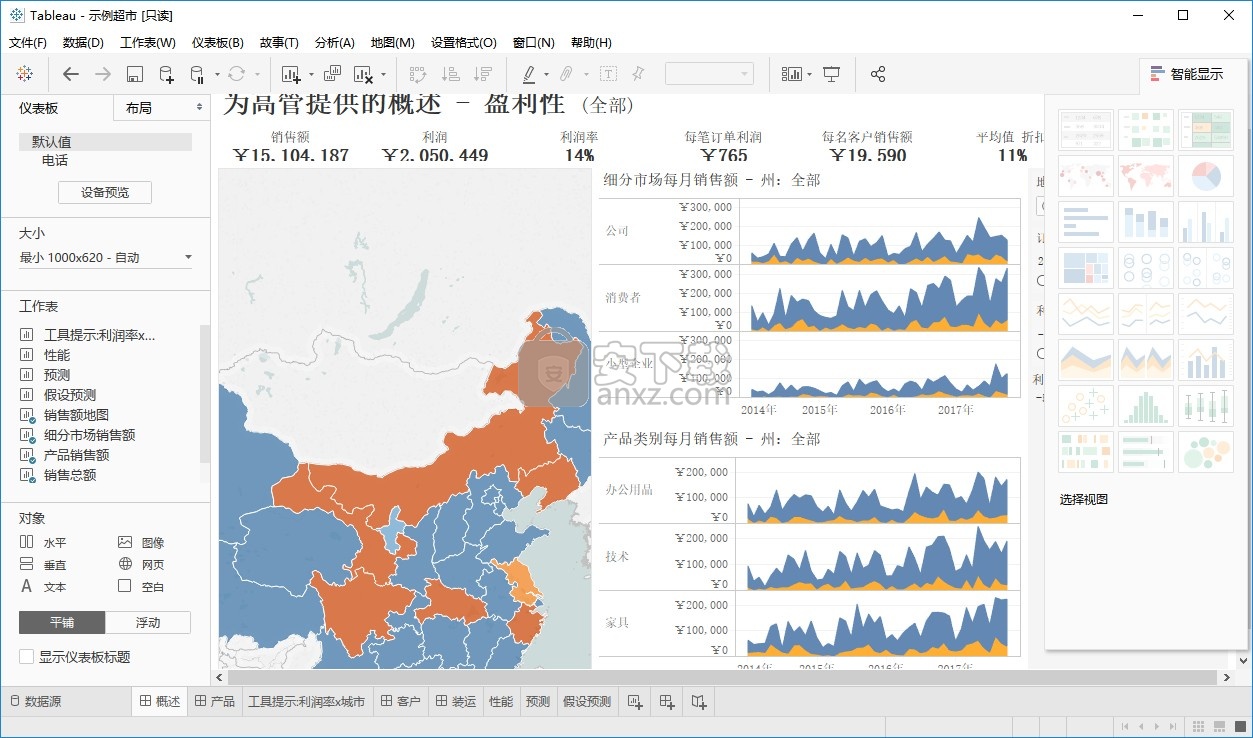Click the new worksheet chart icon

(291, 74)
